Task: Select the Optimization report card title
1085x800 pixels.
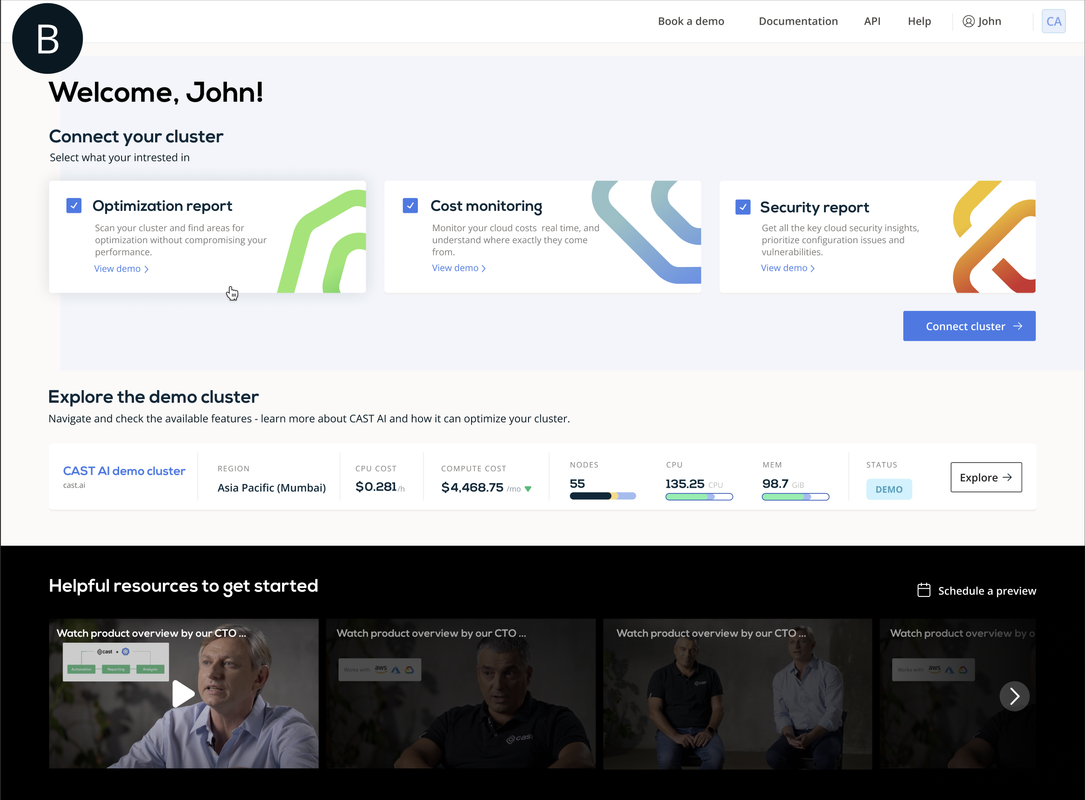Action: click(x=162, y=206)
